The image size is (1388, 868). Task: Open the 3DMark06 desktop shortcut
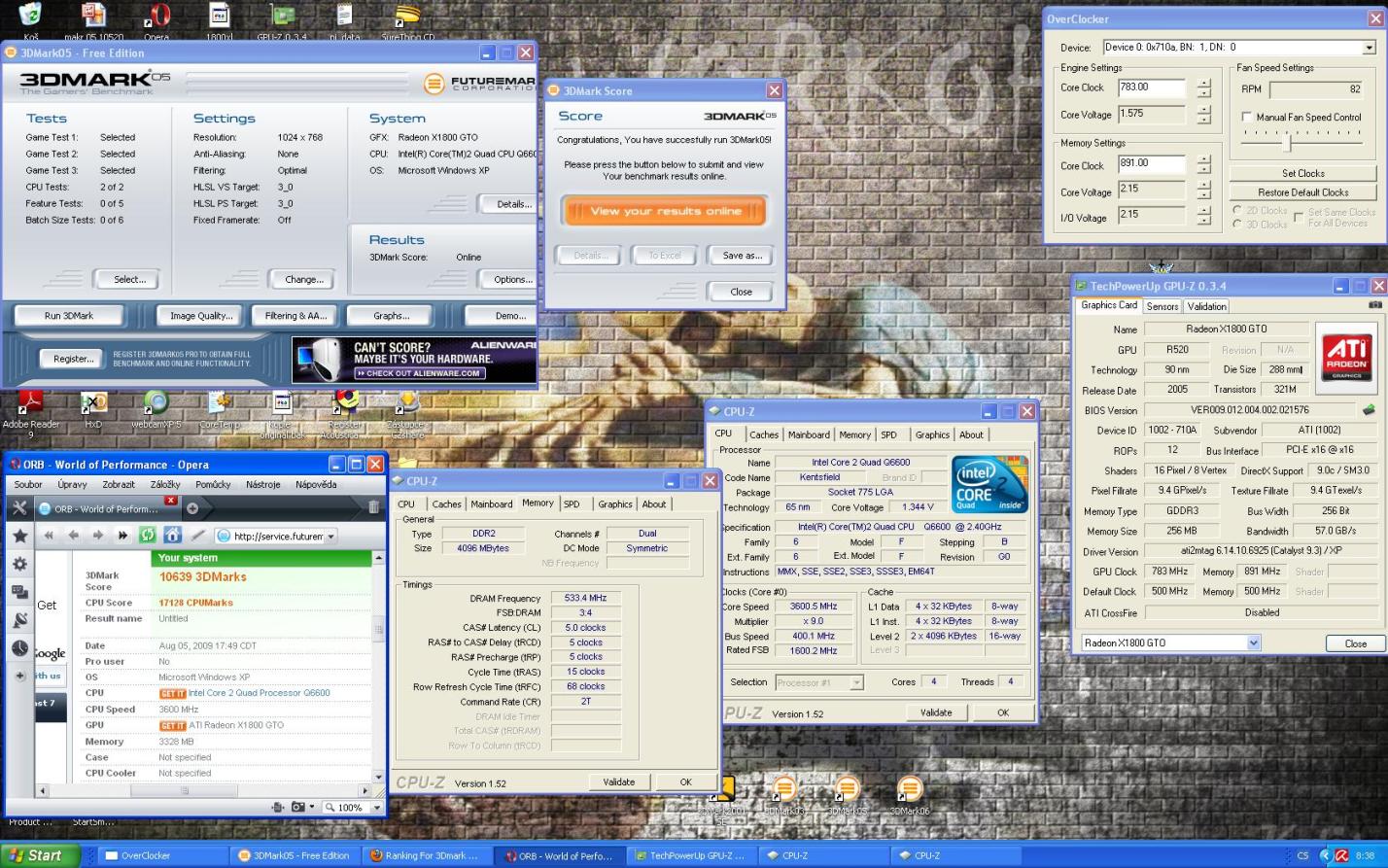click(910, 794)
